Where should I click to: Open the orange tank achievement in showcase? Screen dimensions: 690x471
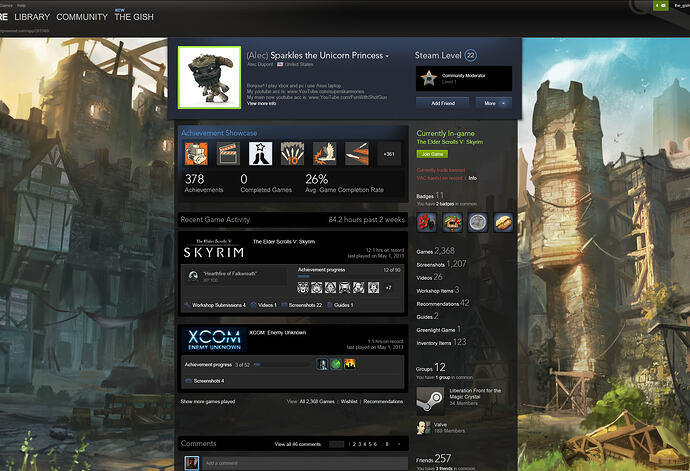(x=196, y=154)
